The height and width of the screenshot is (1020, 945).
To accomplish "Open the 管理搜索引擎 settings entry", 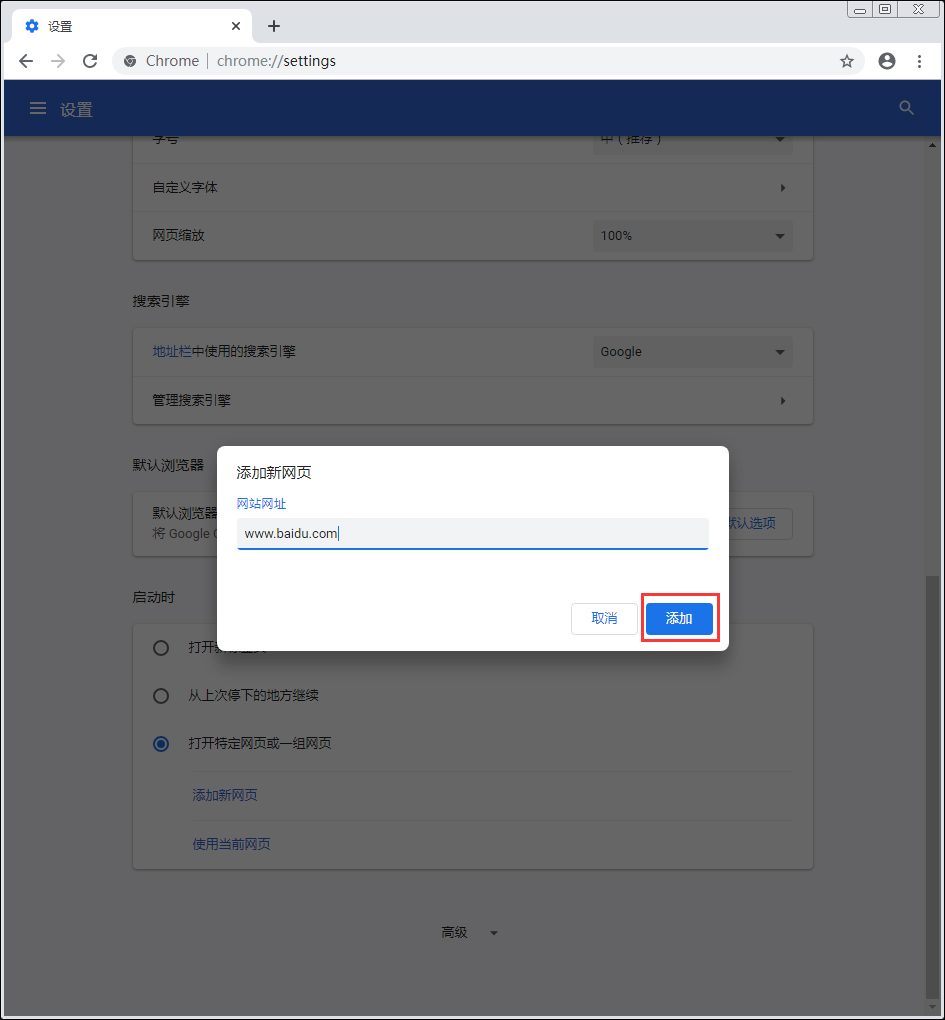I will (472, 399).
